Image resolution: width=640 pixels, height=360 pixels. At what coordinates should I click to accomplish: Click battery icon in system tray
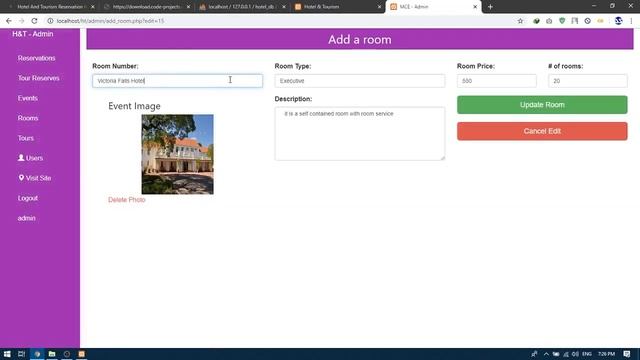click(x=556, y=354)
